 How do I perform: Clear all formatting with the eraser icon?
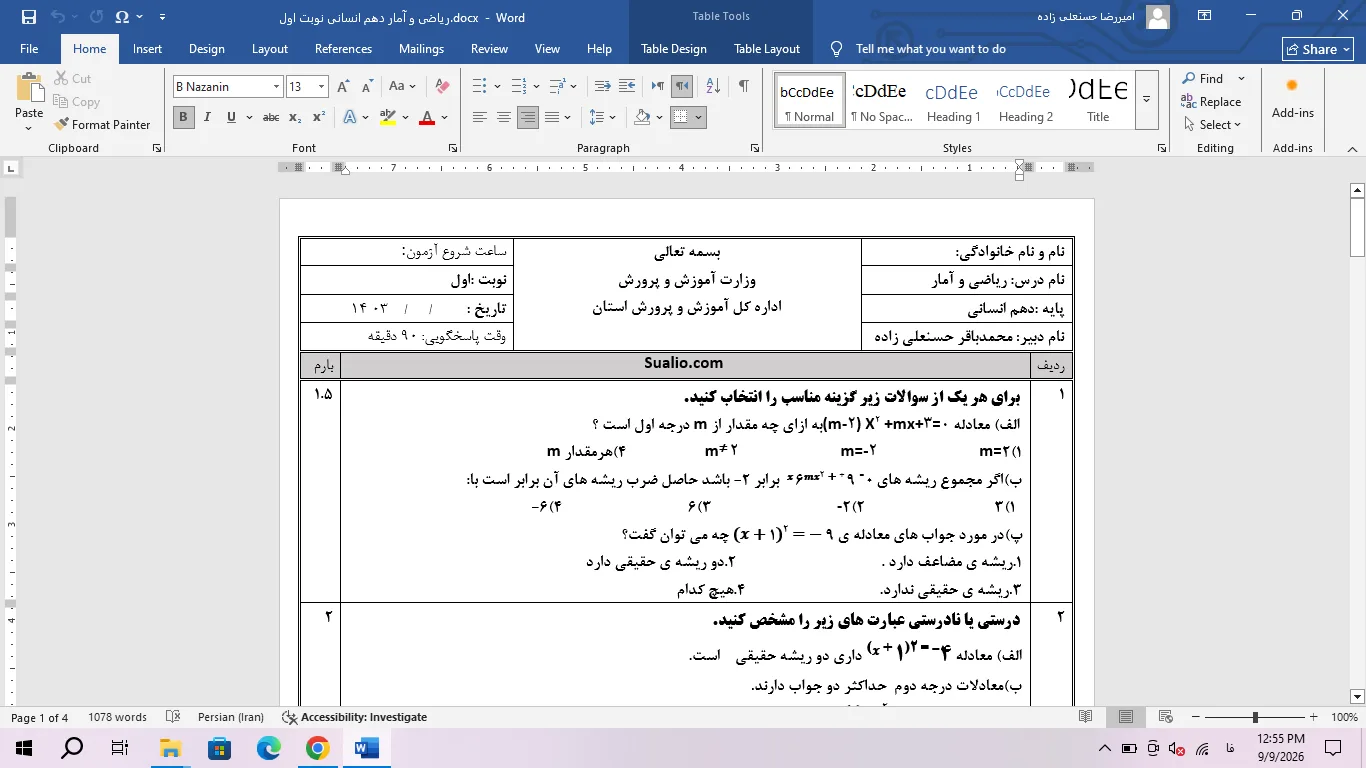click(442, 87)
